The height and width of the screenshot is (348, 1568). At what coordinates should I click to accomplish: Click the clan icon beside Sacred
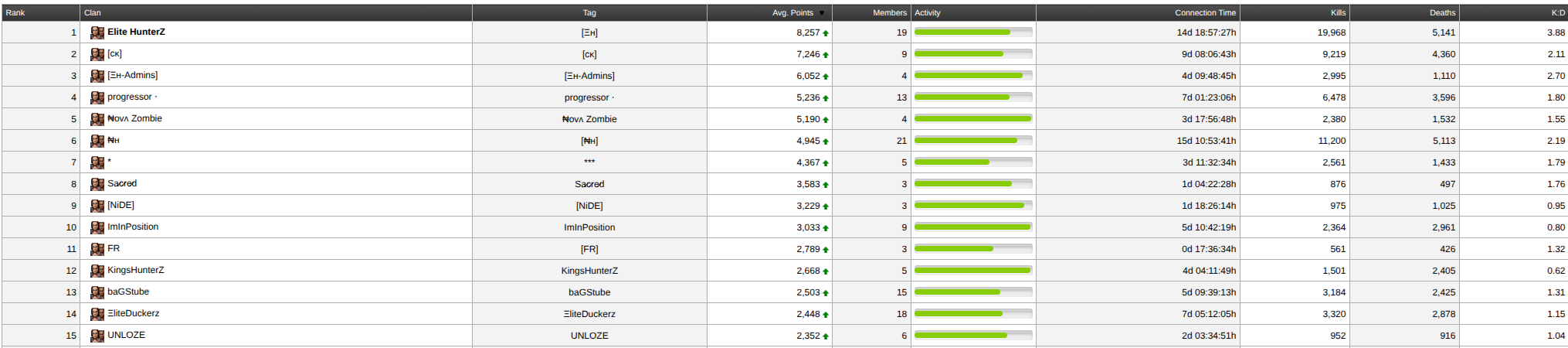(x=97, y=184)
